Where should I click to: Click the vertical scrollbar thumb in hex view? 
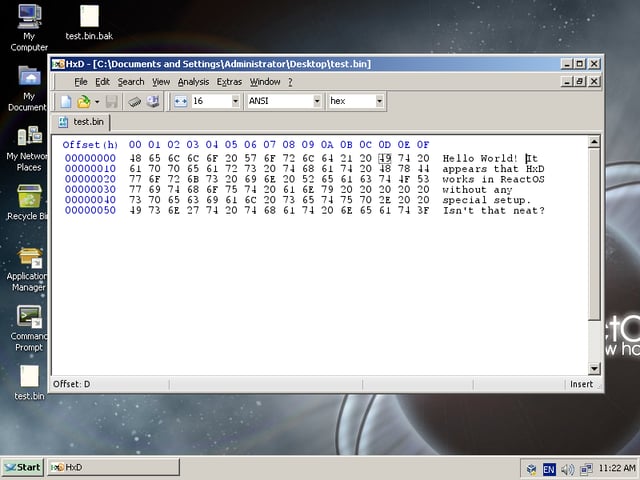[x=594, y=234]
